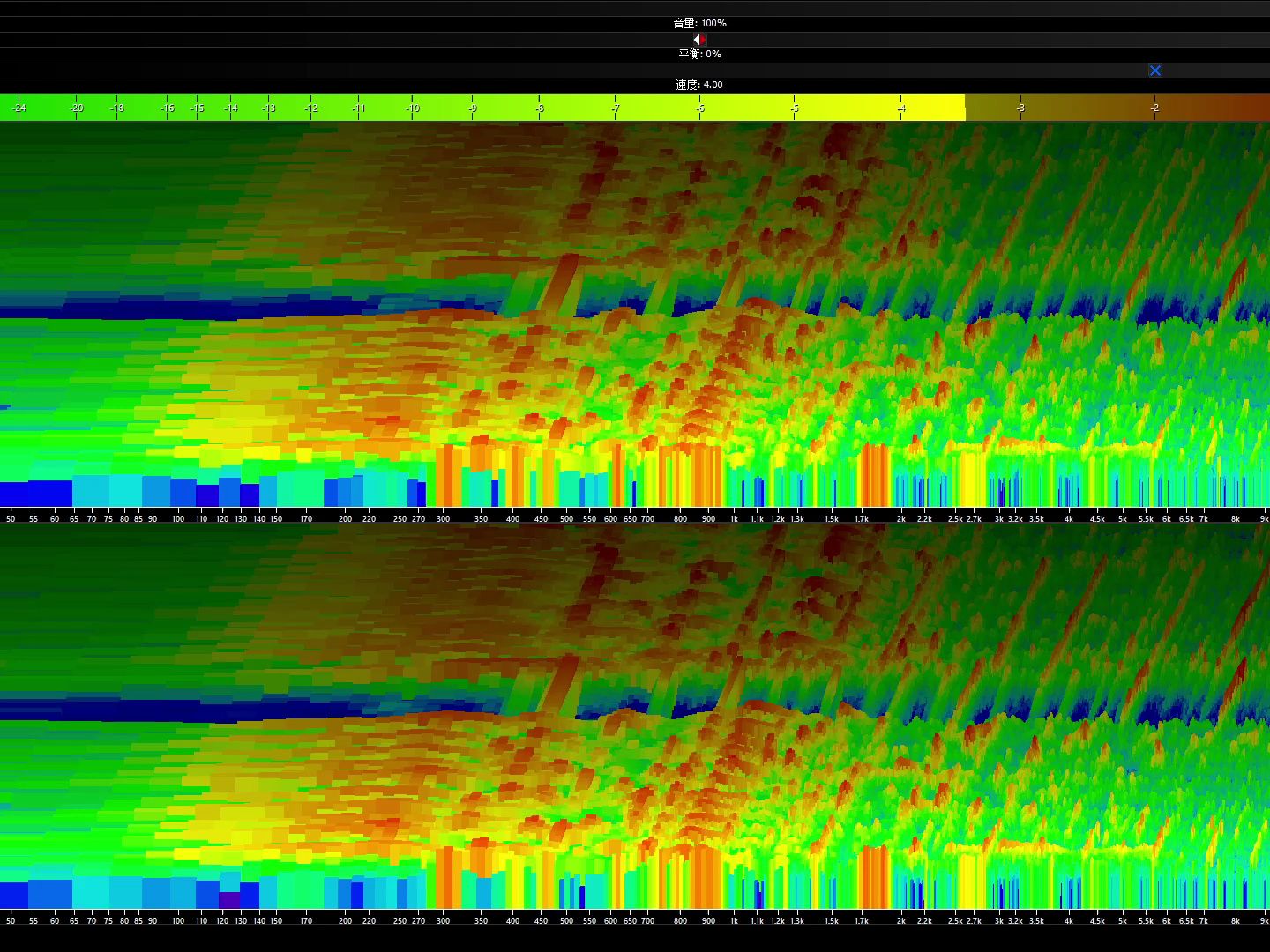Click the 9k label on the lower frequency axis
The image size is (1270, 952).
(1264, 920)
